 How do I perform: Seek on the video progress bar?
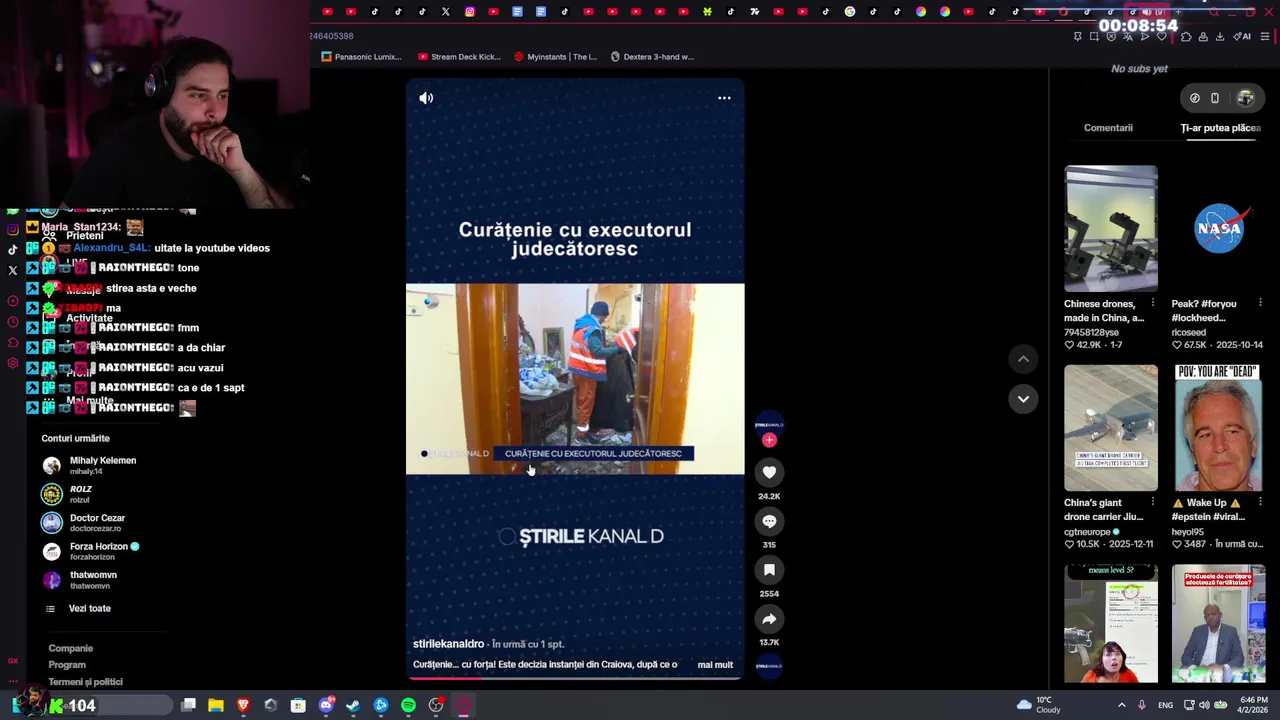[575, 678]
